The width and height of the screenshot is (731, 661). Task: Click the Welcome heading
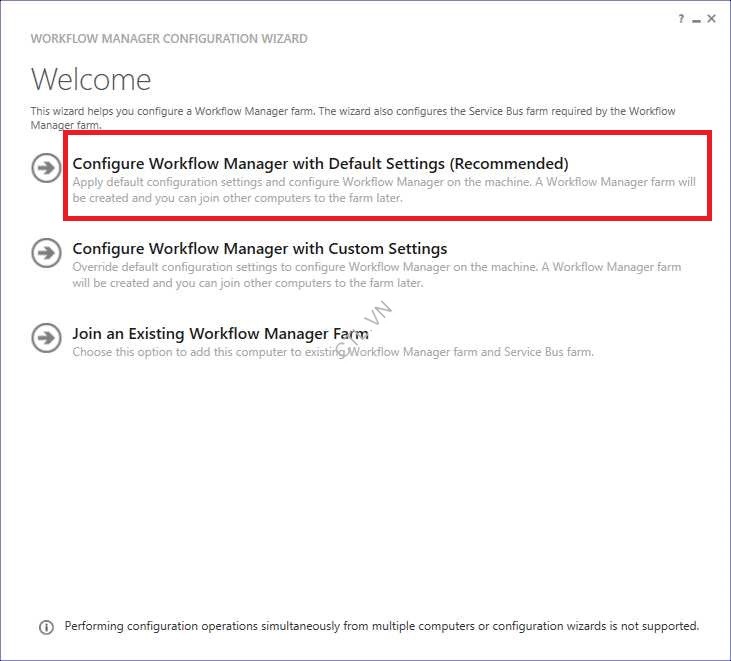coord(91,79)
